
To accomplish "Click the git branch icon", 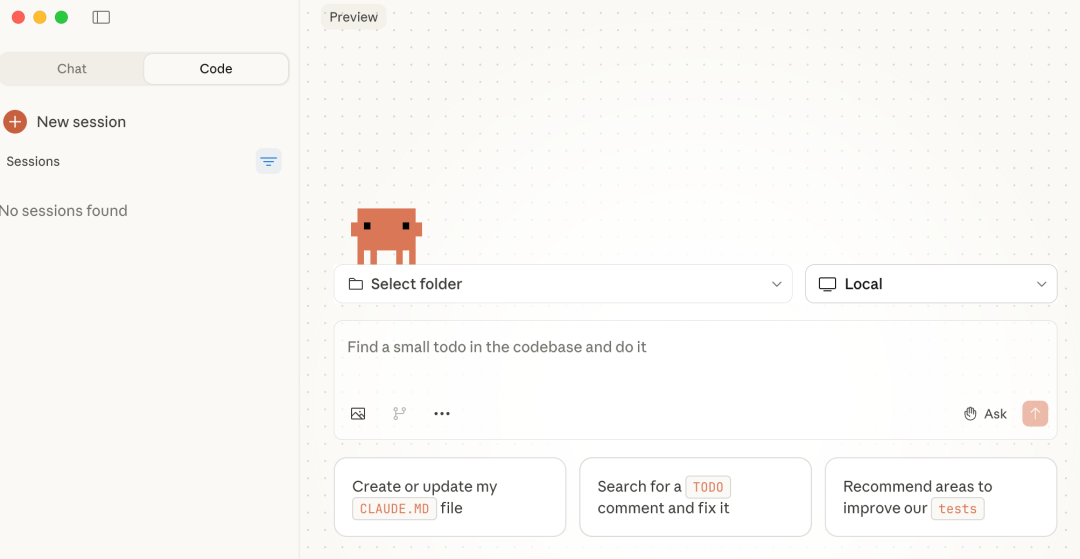I will [x=400, y=413].
